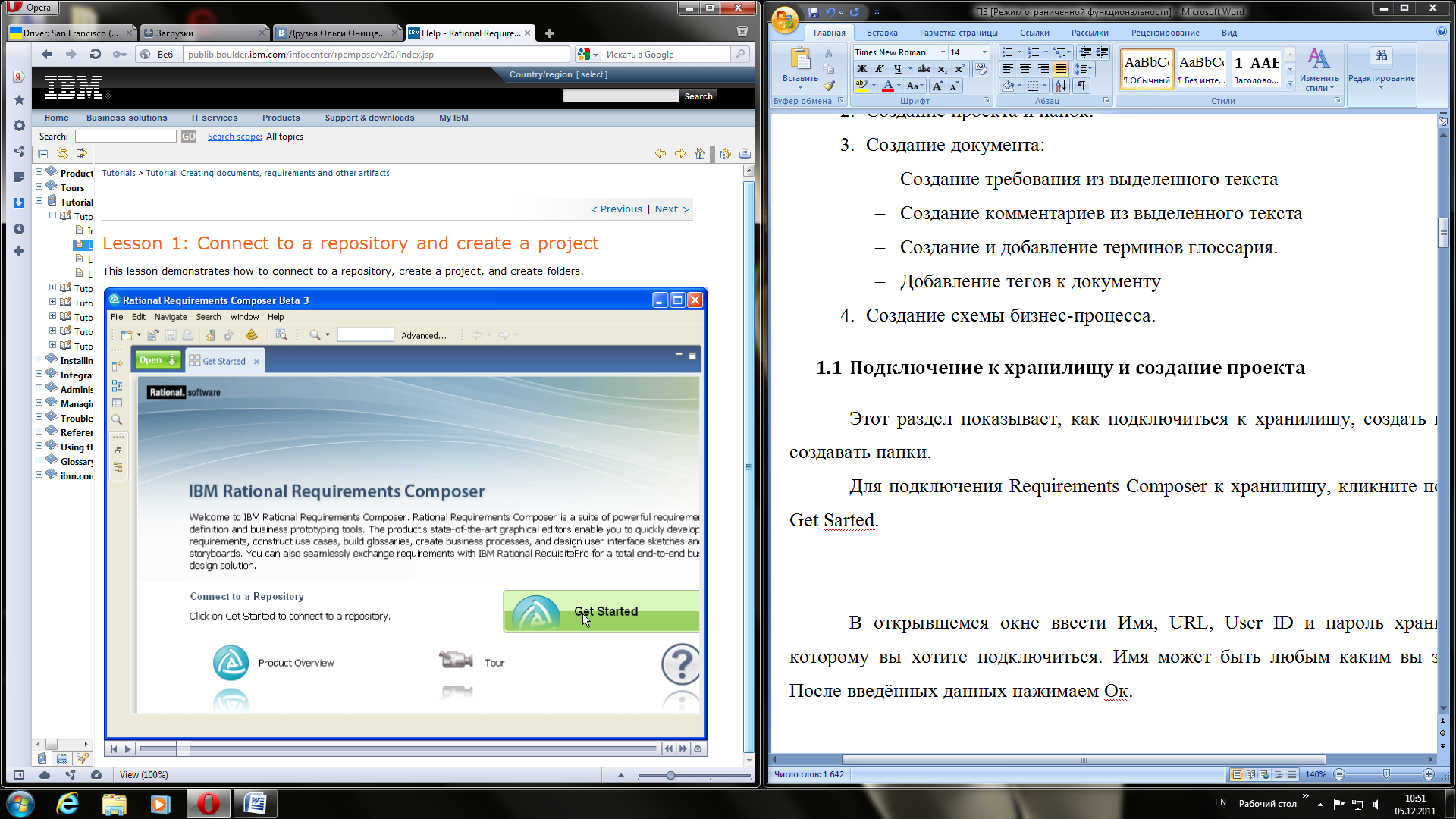The image size is (1456, 819).
Task: Click the play button of tutorial video
Action: click(127, 749)
